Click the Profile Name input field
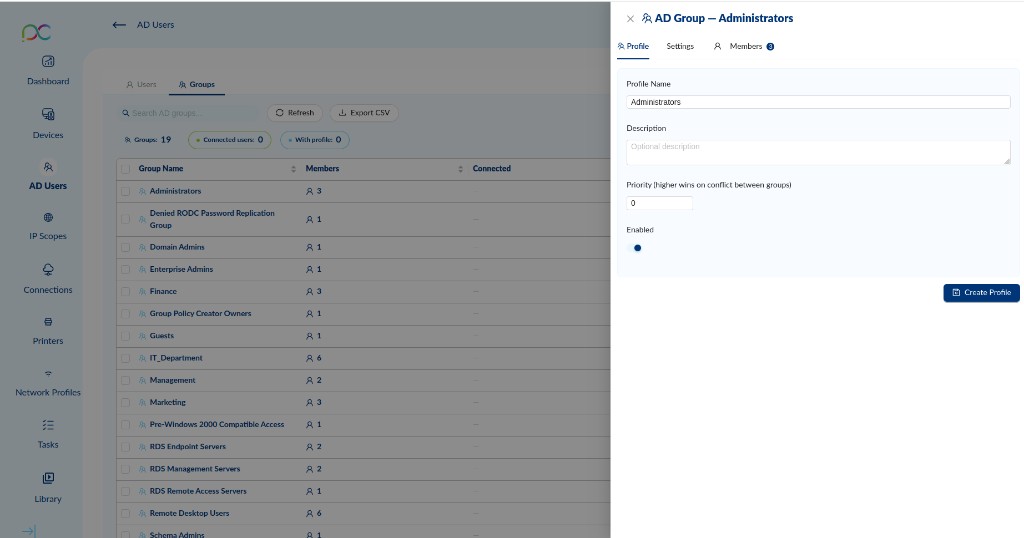 [818, 102]
